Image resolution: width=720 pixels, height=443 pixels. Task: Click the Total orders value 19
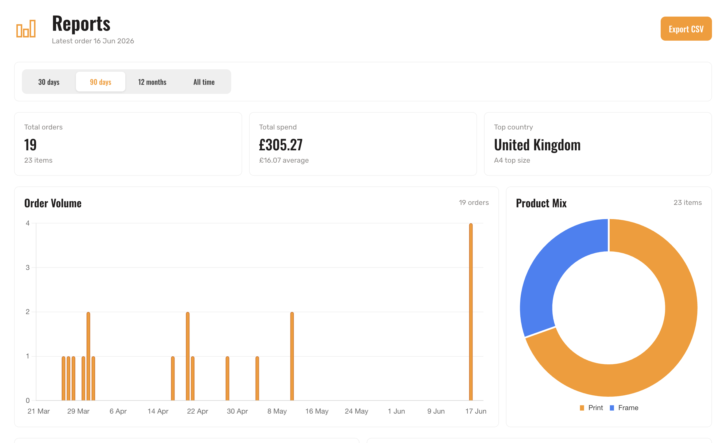coord(30,145)
